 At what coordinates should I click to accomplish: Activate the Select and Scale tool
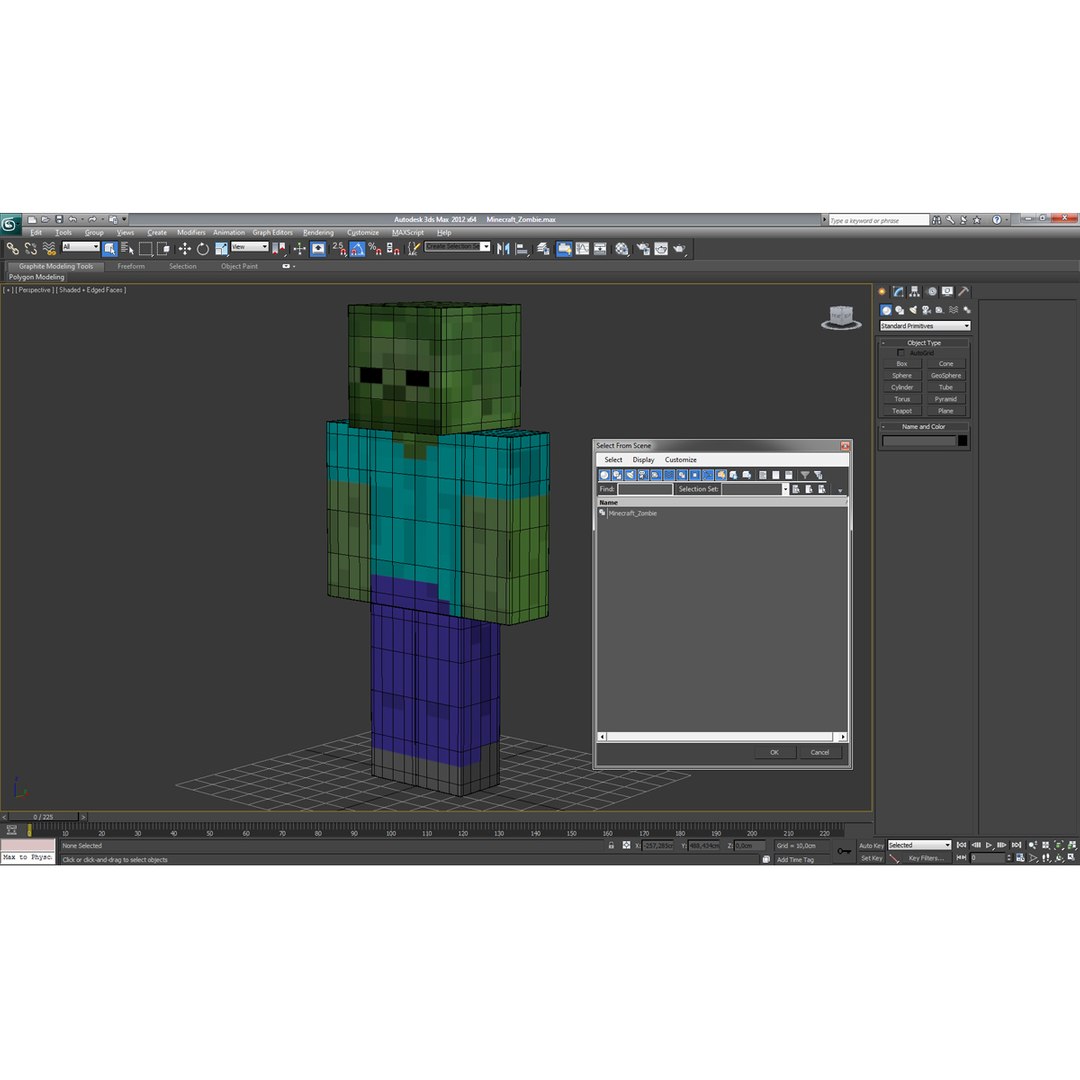point(221,249)
